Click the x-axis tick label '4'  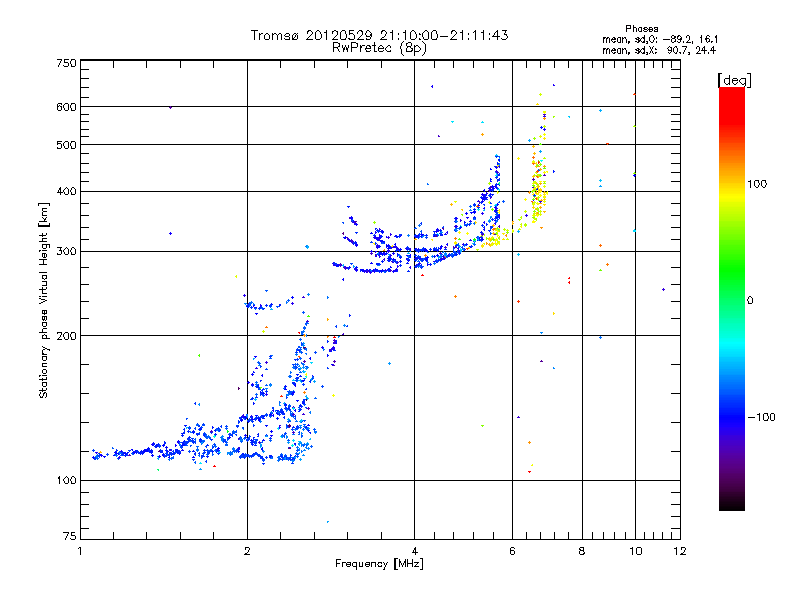tap(414, 551)
